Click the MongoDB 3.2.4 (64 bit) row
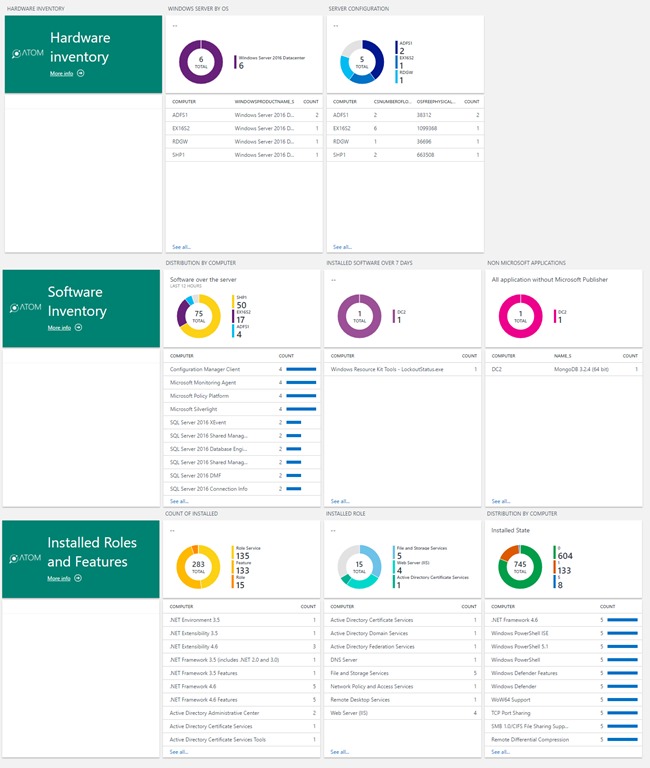Viewport: 650px width, 768px height. pyautogui.click(x=564, y=369)
